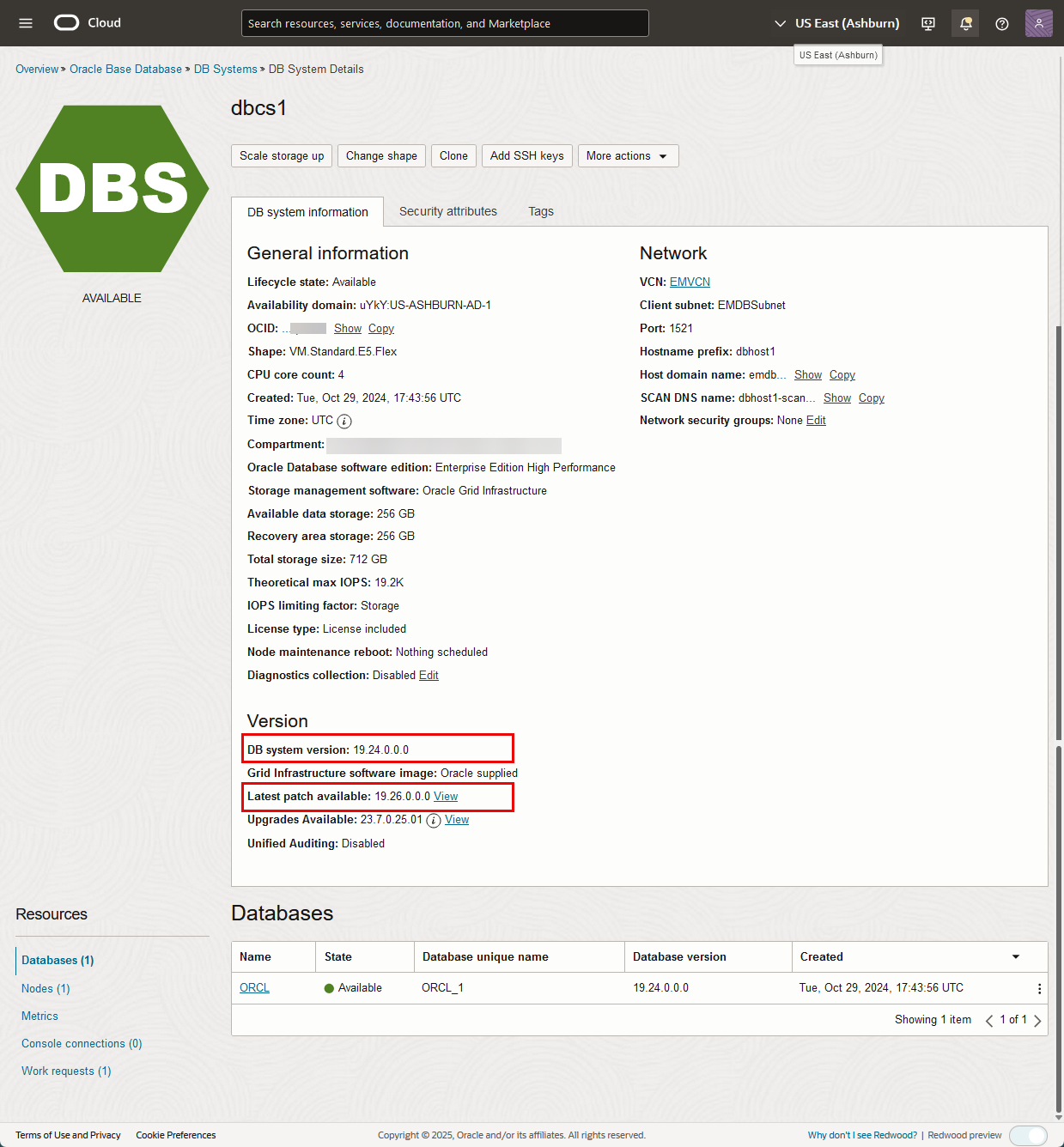The width and height of the screenshot is (1064, 1147).
Task: Open the EMVCN network link
Action: coord(689,282)
